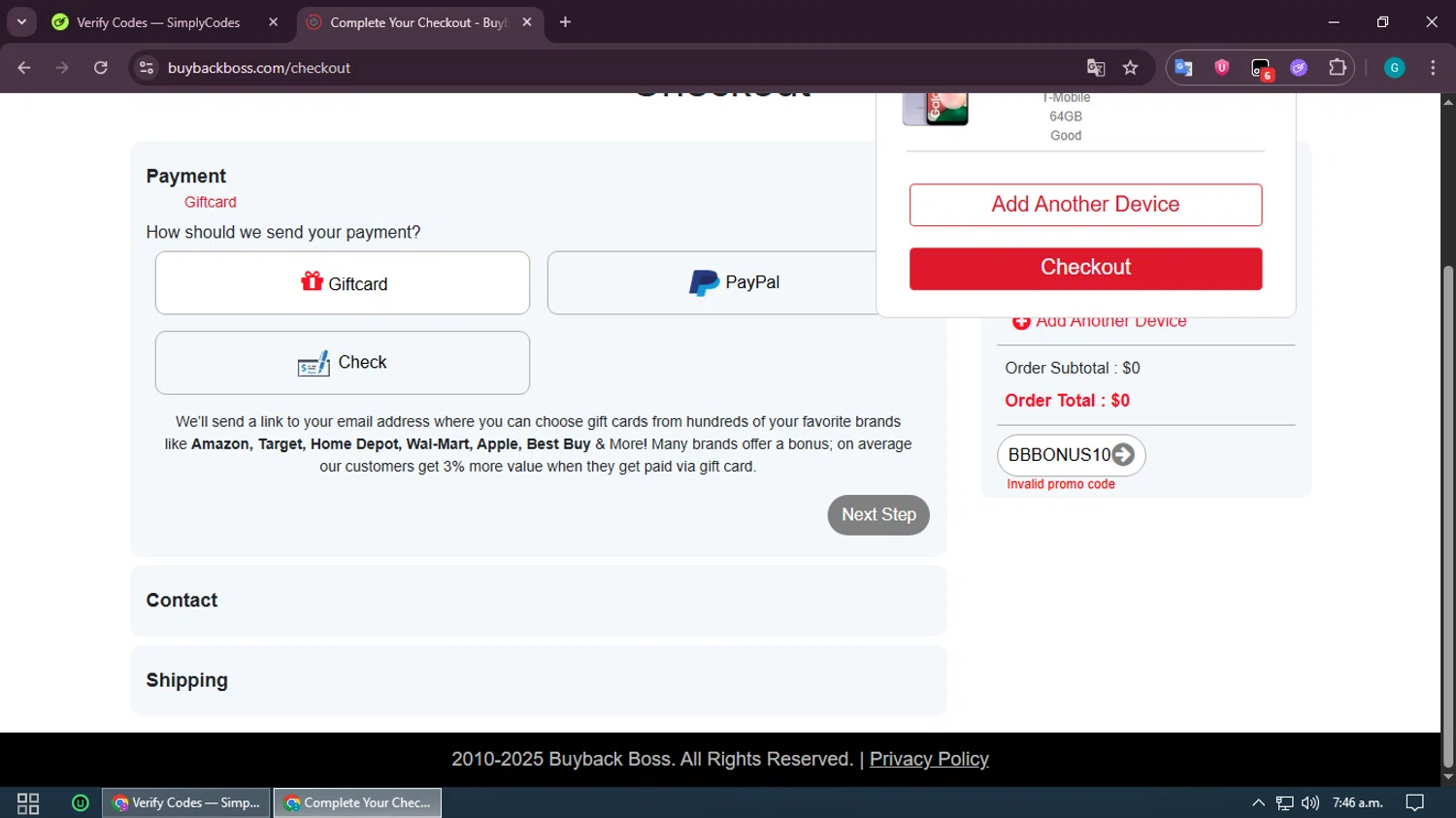Click the Invalid promo code message
This screenshot has height=818, width=1456.
tap(1061, 484)
